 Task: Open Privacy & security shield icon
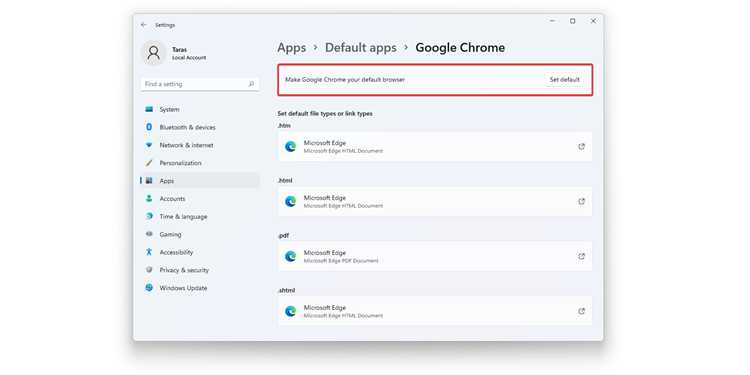tap(149, 270)
